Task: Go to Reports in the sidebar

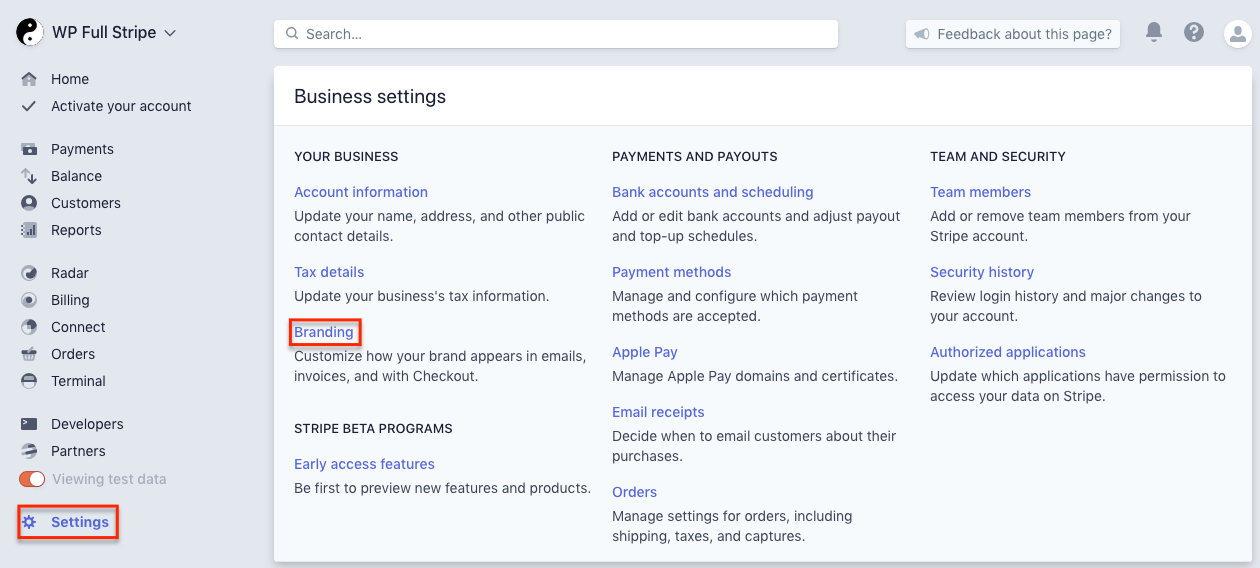Action: (x=76, y=230)
